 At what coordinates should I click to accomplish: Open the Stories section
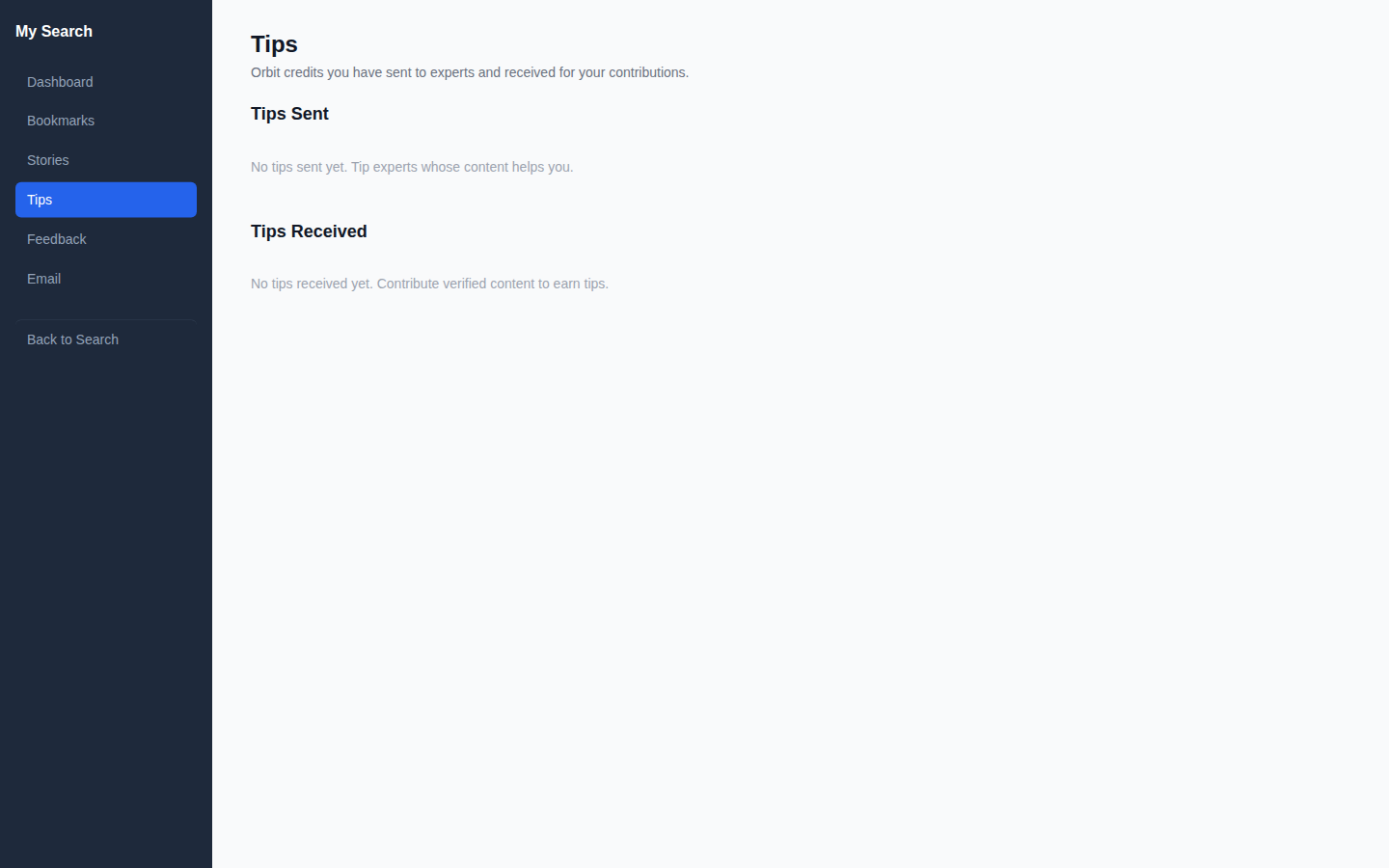pyautogui.click(x=106, y=160)
